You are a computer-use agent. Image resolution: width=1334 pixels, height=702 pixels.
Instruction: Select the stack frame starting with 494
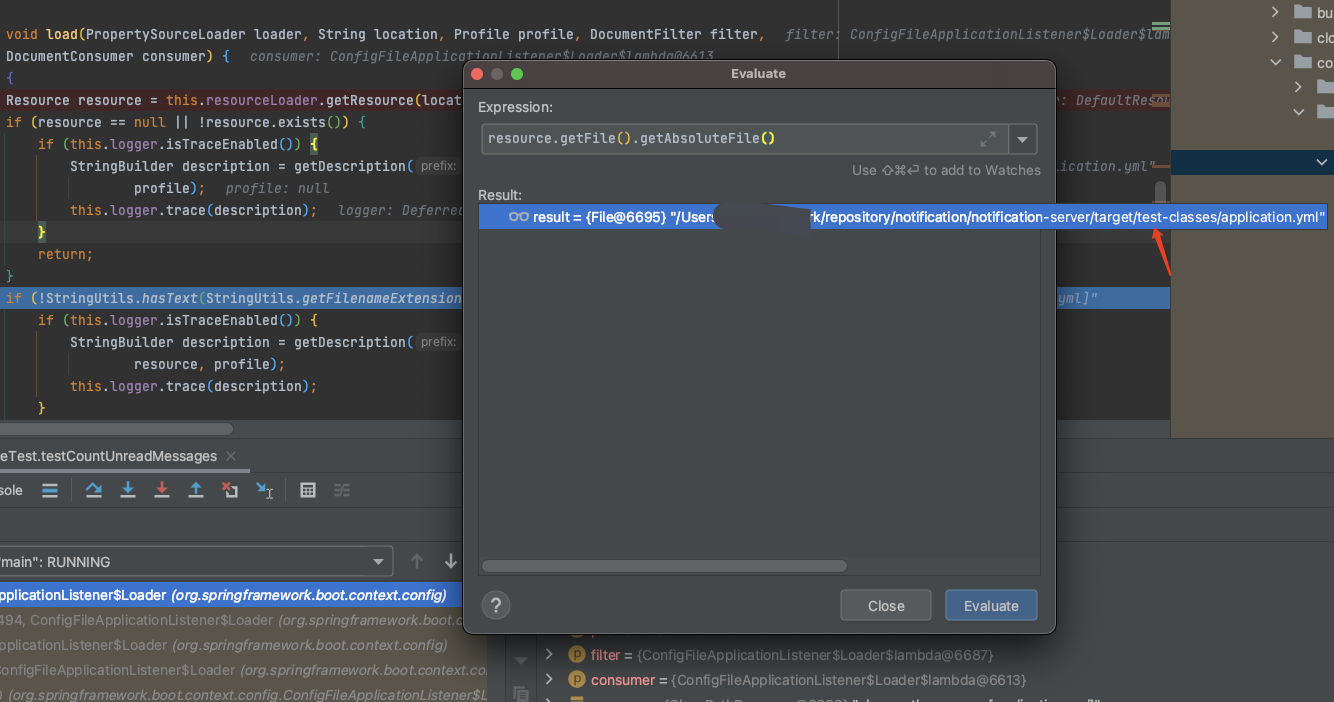point(231,620)
